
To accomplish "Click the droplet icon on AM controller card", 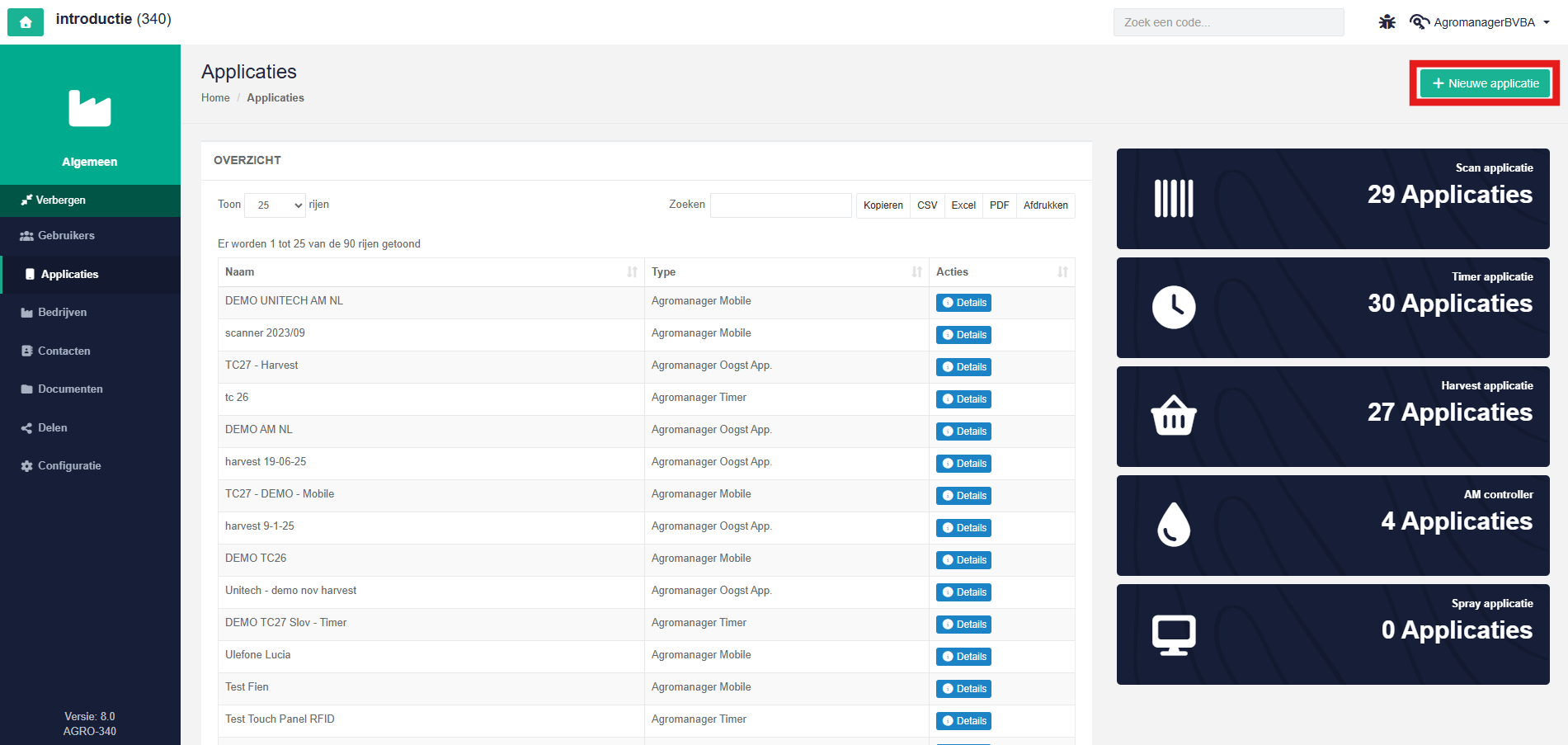I will (1174, 525).
